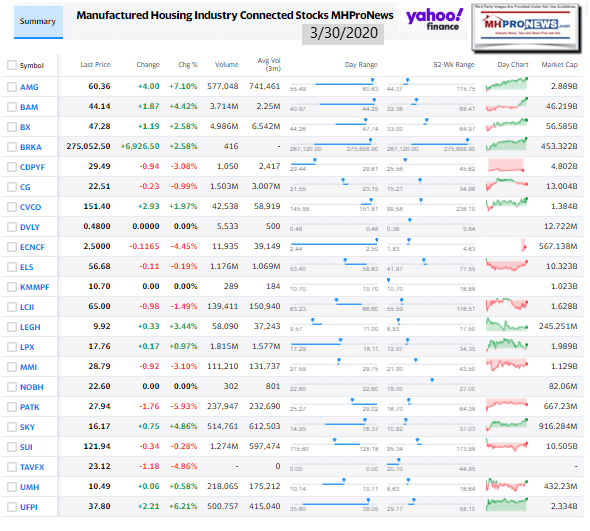Viewport: 590px width, 531px height.
Task: Check the NOBH row checkbox
Action: pos(12,387)
